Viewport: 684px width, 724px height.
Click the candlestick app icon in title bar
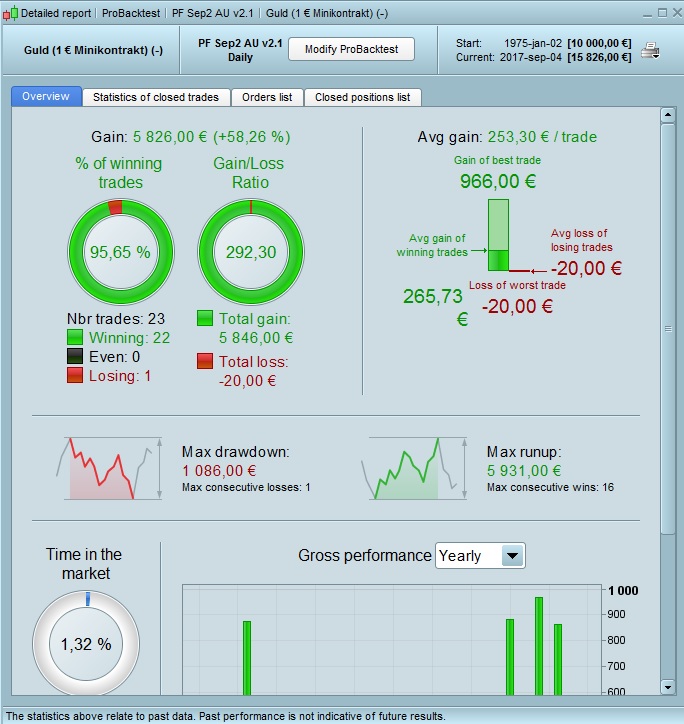coord(10,13)
